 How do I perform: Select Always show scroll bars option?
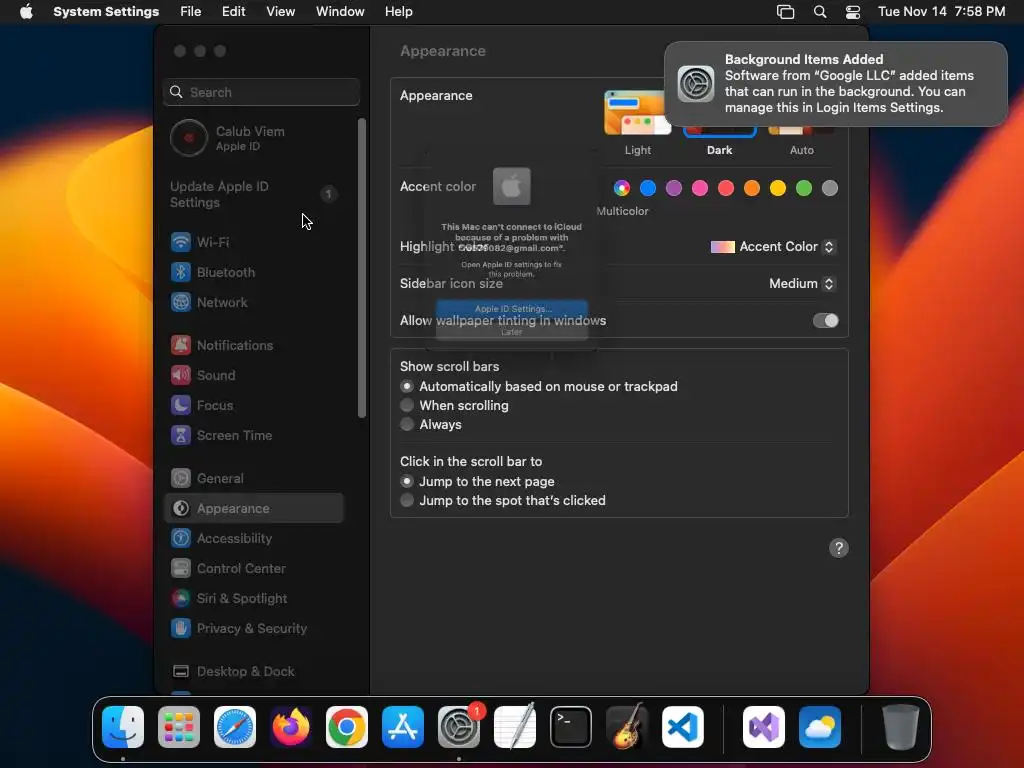[407, 424]
